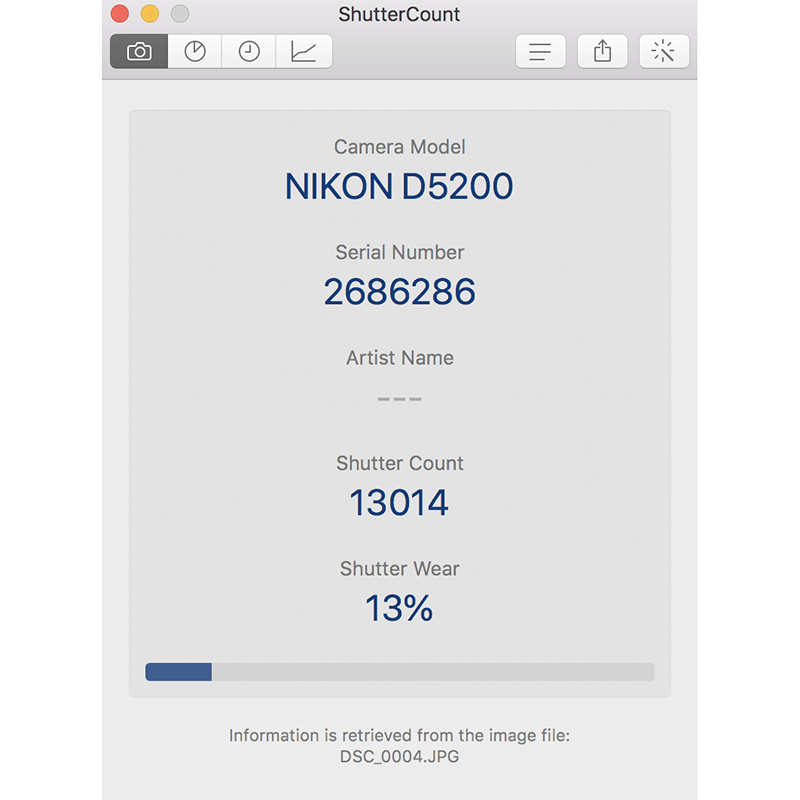Click the share export icon

tap(602, 51)
